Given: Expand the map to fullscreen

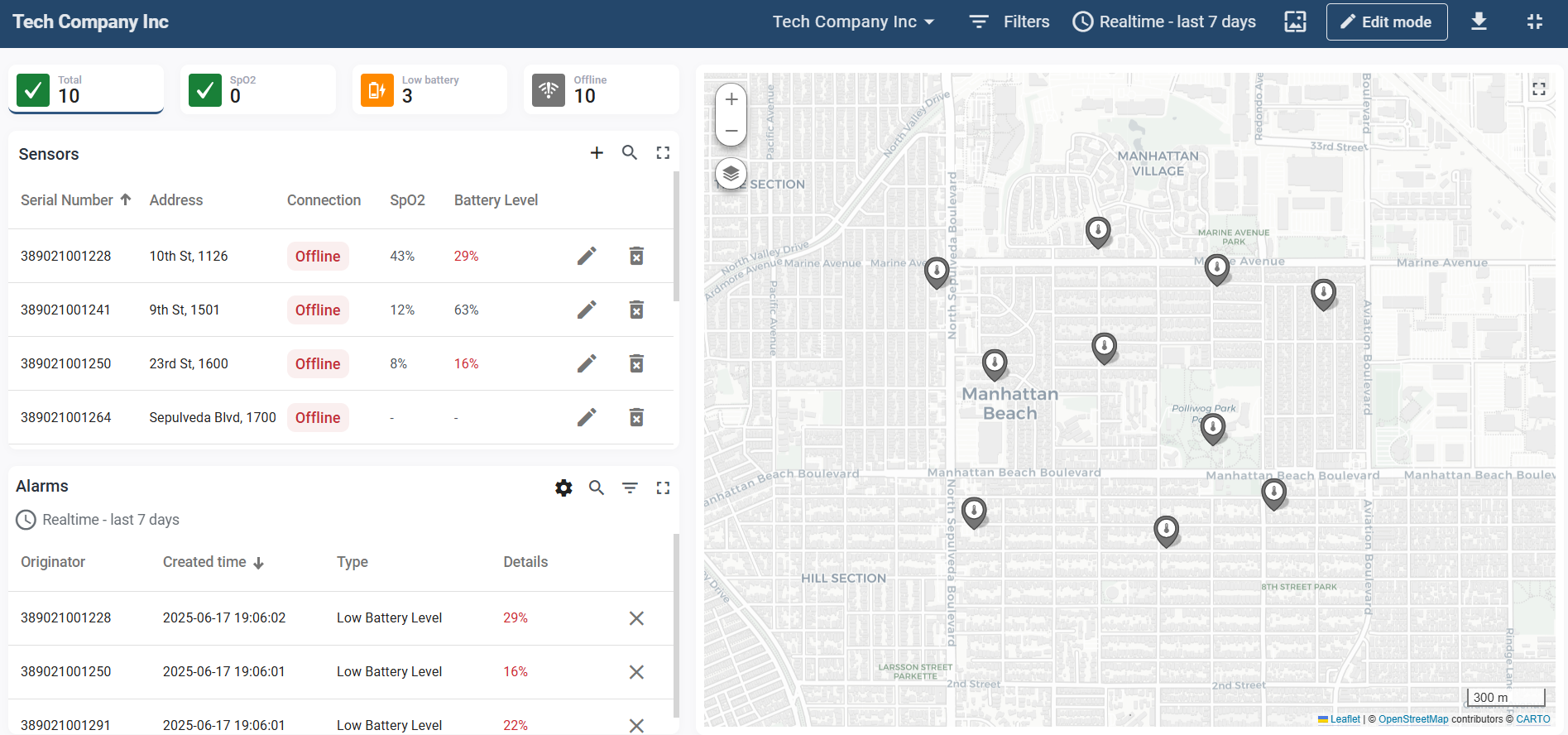Looking at the screenshot, I should (x=1538, y=89).
